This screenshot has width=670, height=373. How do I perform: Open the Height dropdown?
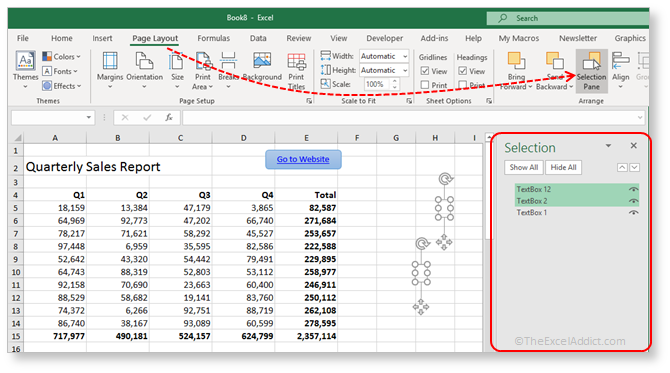[x=405, y=70]
